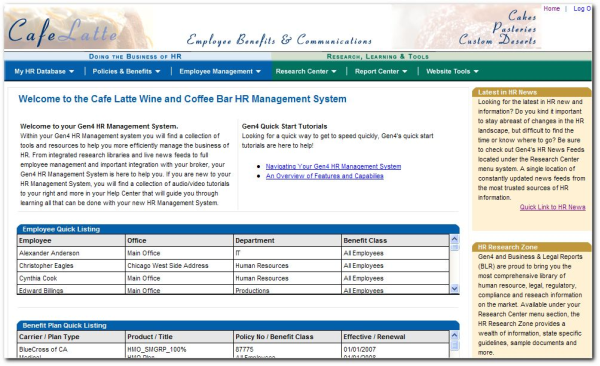Click the Log Out link
Screen dimensions: 600x366
[x=582, y=8]
